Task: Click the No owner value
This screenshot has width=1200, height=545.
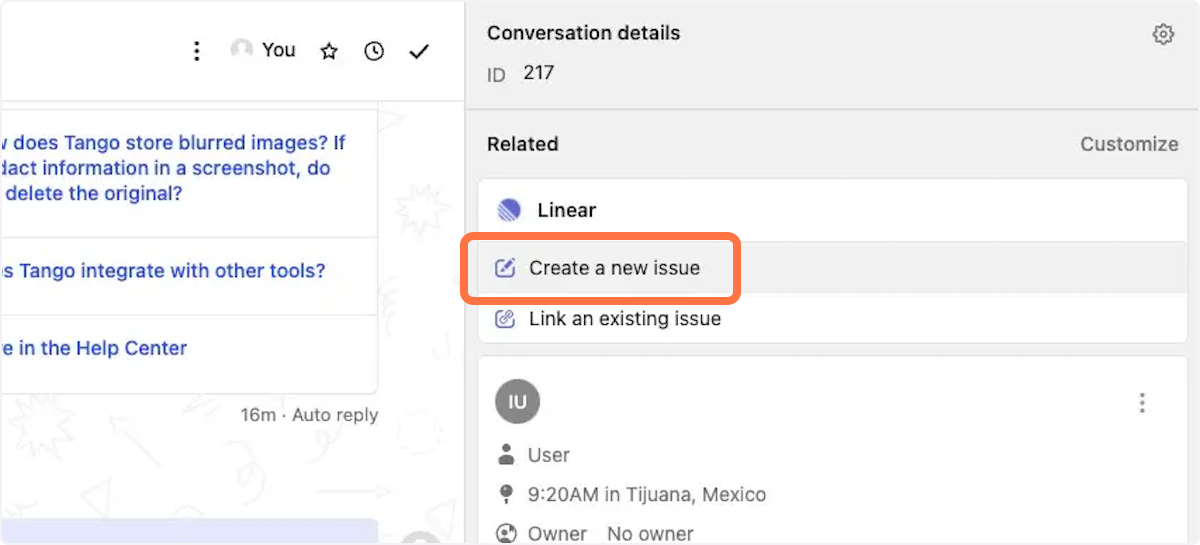Action: [650, 534]
